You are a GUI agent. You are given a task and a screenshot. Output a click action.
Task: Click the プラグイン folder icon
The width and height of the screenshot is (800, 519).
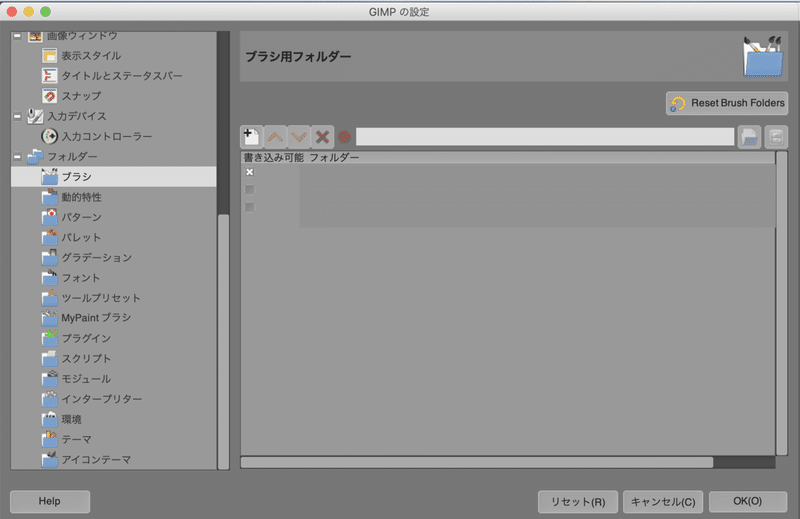(49, 338)
